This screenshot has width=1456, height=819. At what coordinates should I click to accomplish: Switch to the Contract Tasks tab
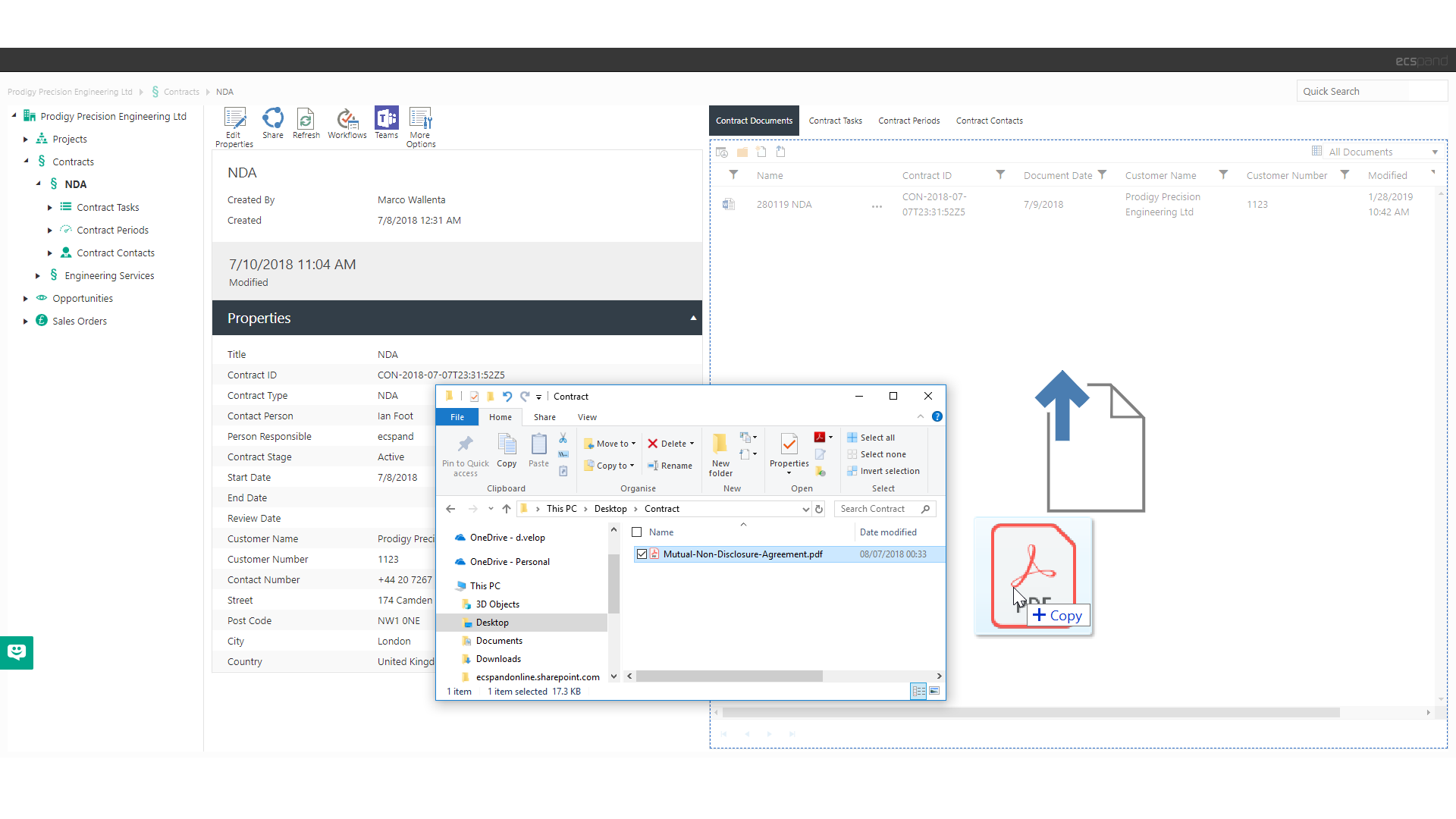835,121
